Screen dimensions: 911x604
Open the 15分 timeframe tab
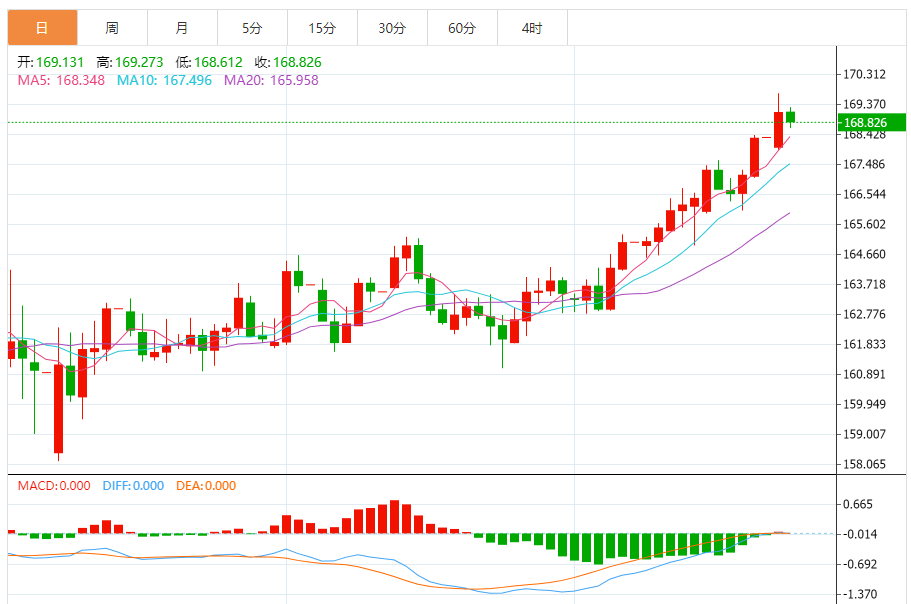(x=322, y=28)
